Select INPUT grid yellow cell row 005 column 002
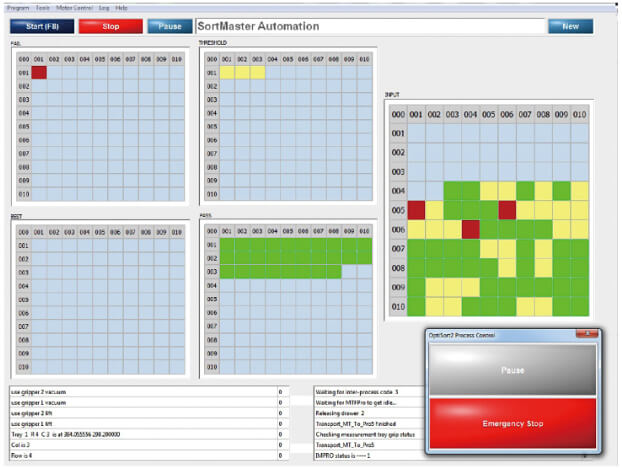622x469 pixels. pos(434,210)
